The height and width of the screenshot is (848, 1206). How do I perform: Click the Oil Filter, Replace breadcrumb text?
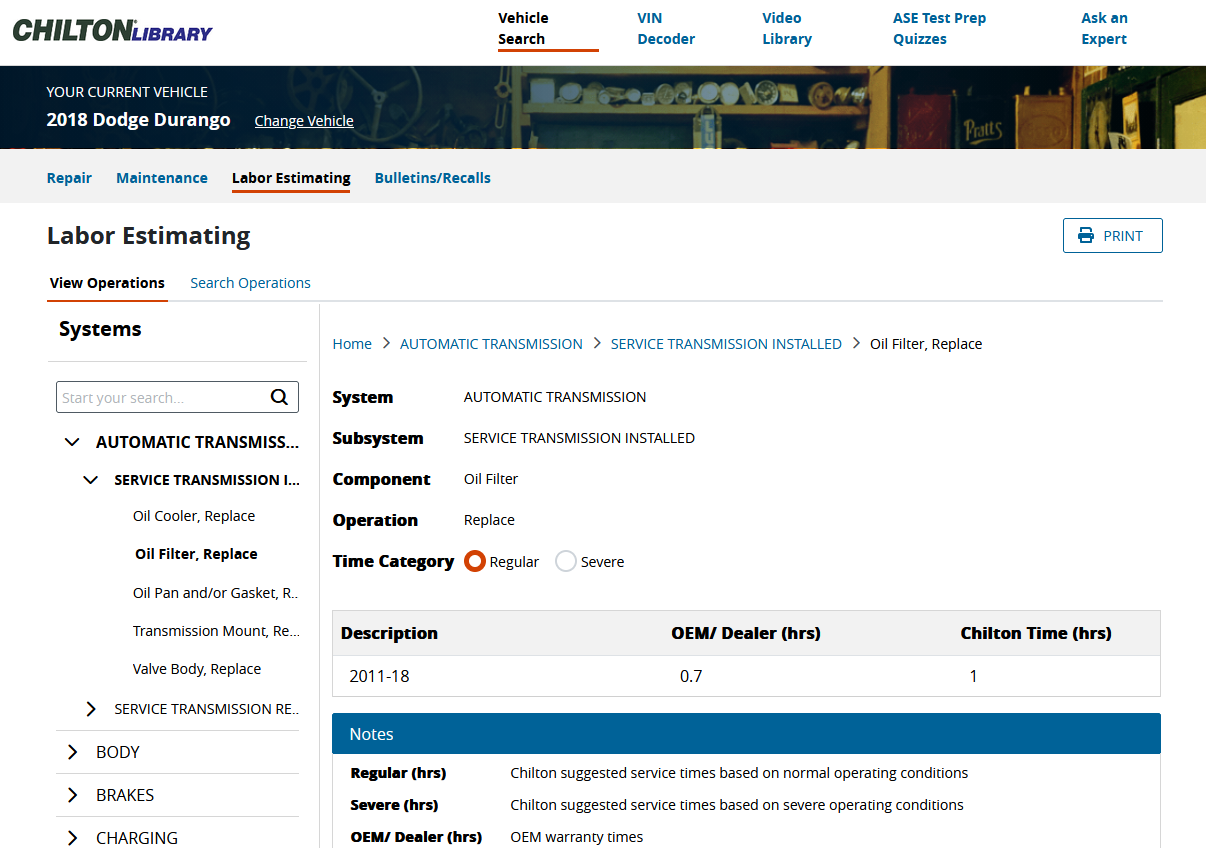(926, 344)
